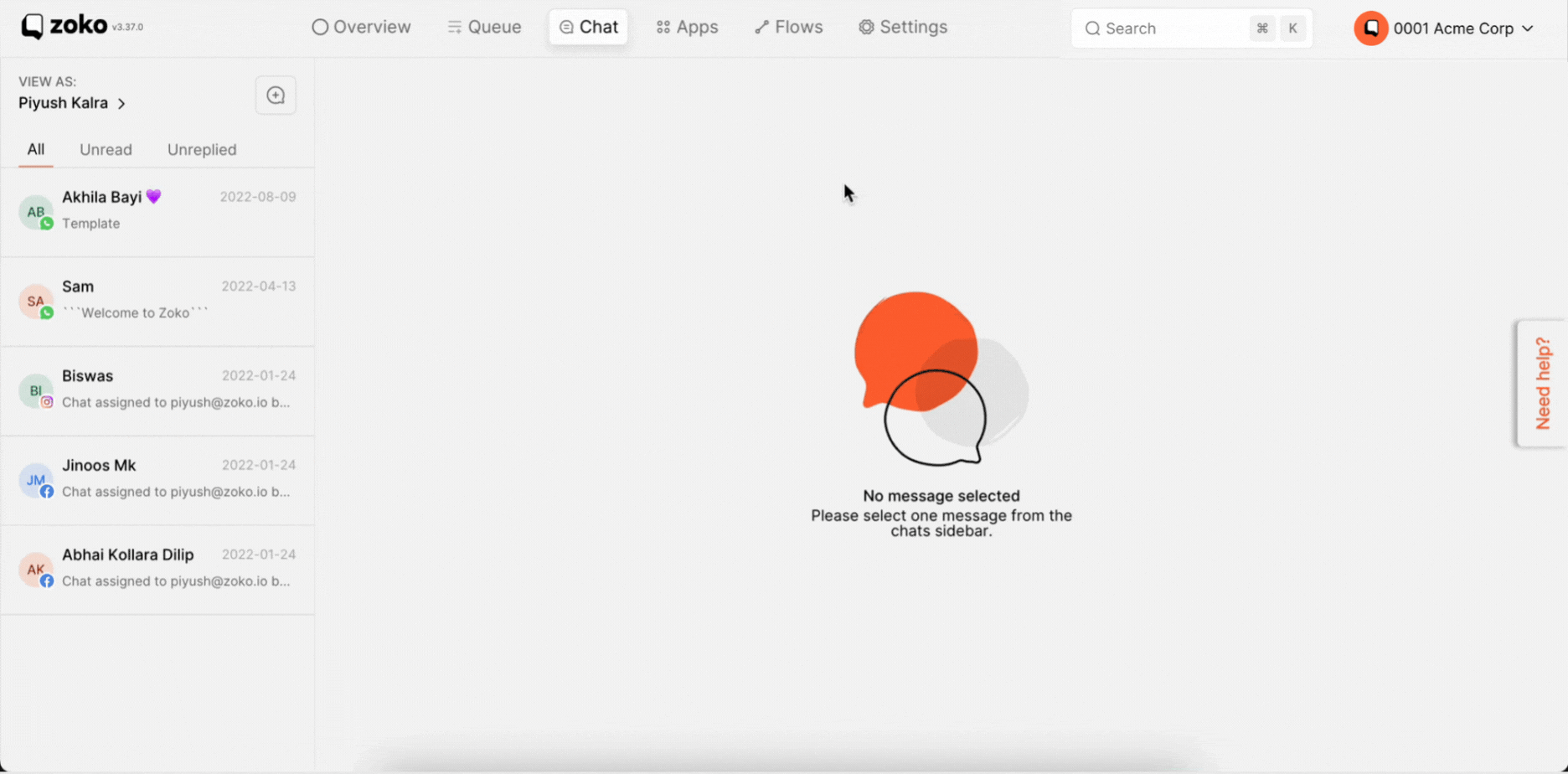
Task: Open the Biswas conversation
Action: pos(157,391)
